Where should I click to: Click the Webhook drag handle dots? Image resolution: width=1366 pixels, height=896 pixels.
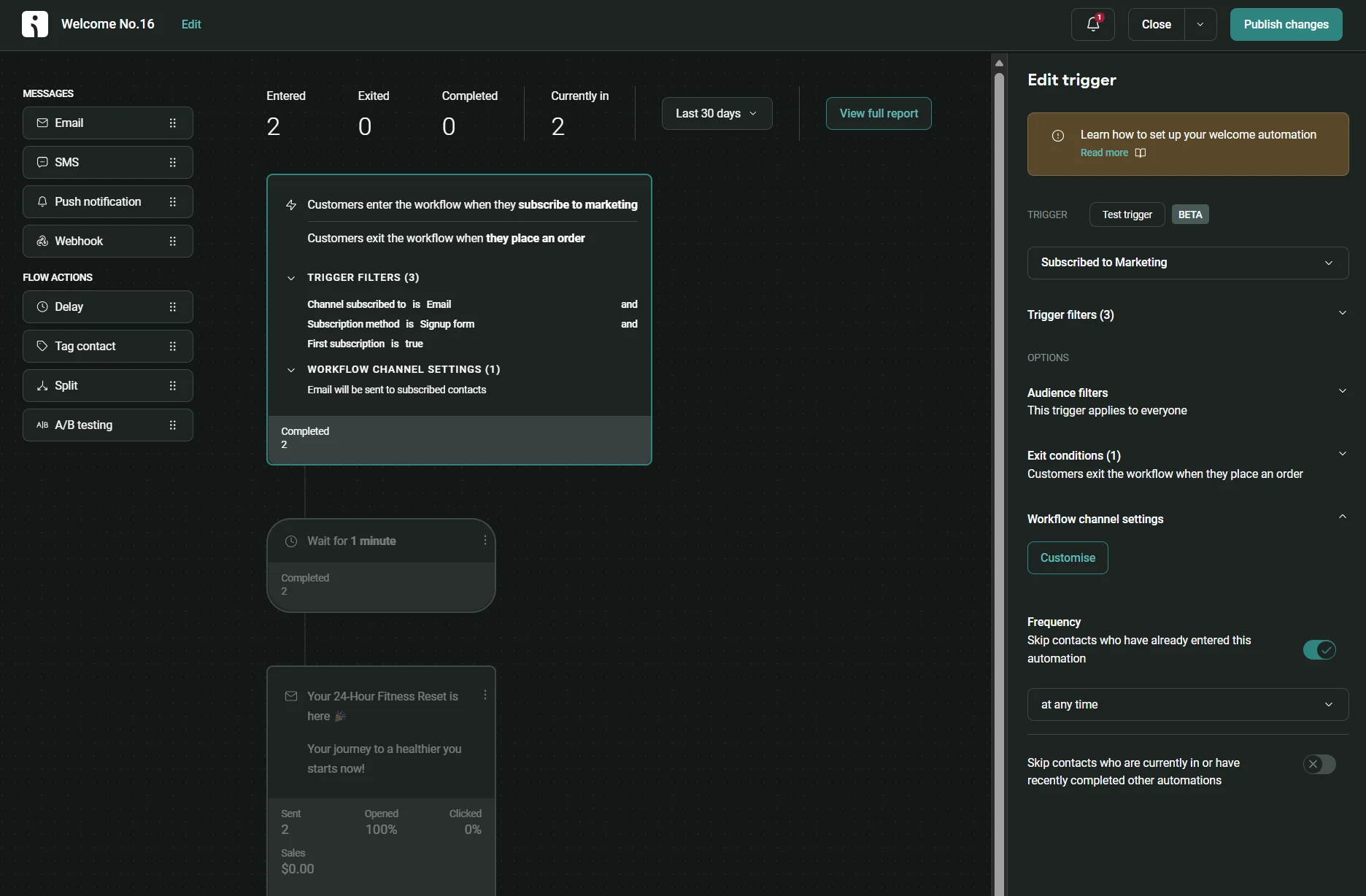click(x=173, y=242)
